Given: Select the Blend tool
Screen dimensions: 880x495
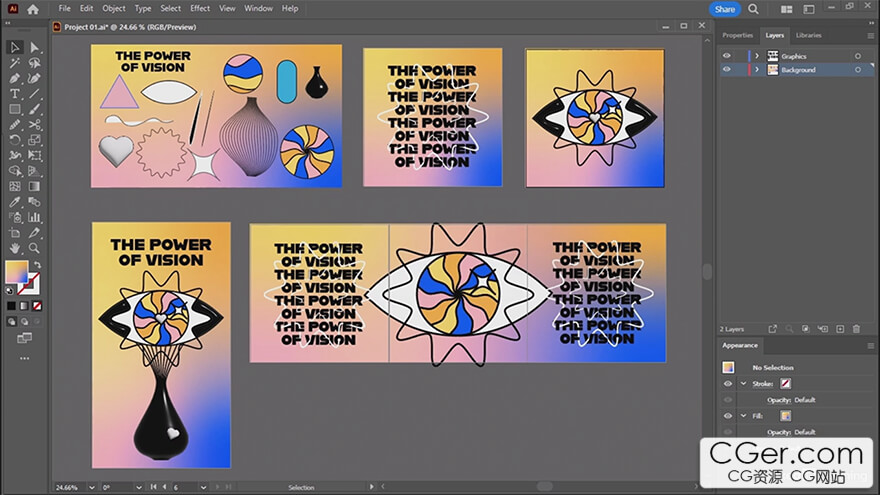Looking at the screenshot, I should [35, 201].
